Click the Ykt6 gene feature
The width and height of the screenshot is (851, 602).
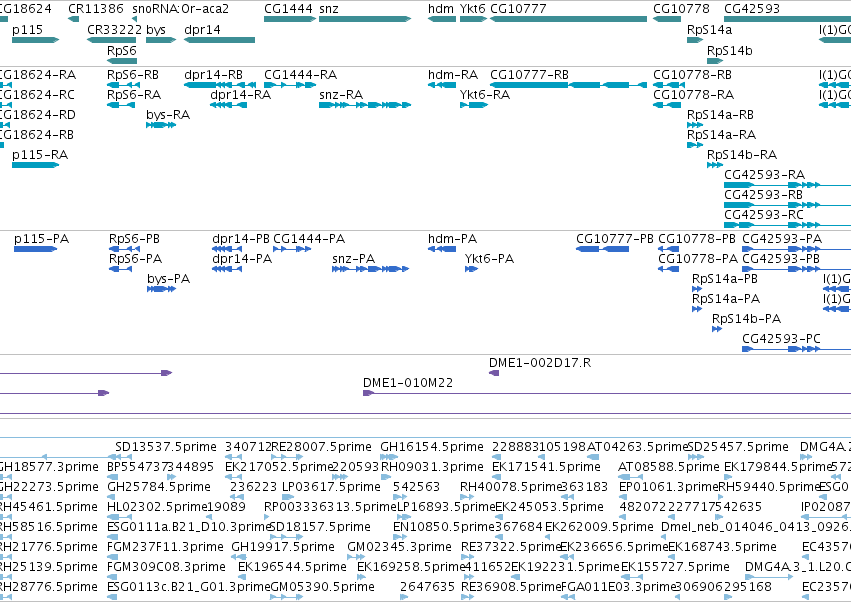[x=473, y=19]
